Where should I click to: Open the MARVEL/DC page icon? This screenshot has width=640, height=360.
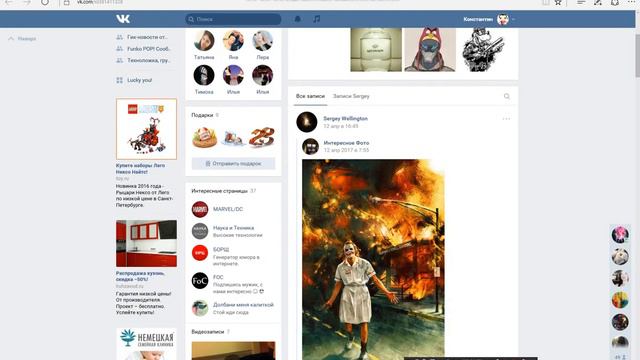point(200,209)
